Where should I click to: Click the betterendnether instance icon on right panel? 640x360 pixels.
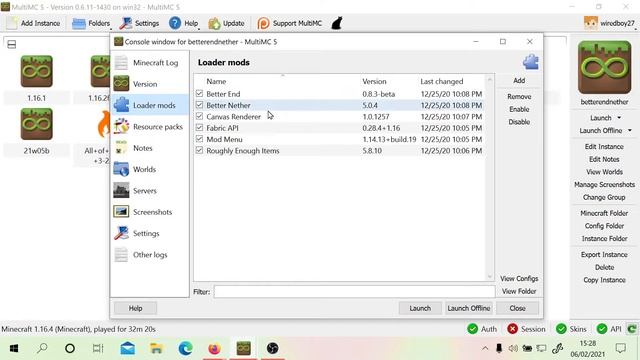604,68
